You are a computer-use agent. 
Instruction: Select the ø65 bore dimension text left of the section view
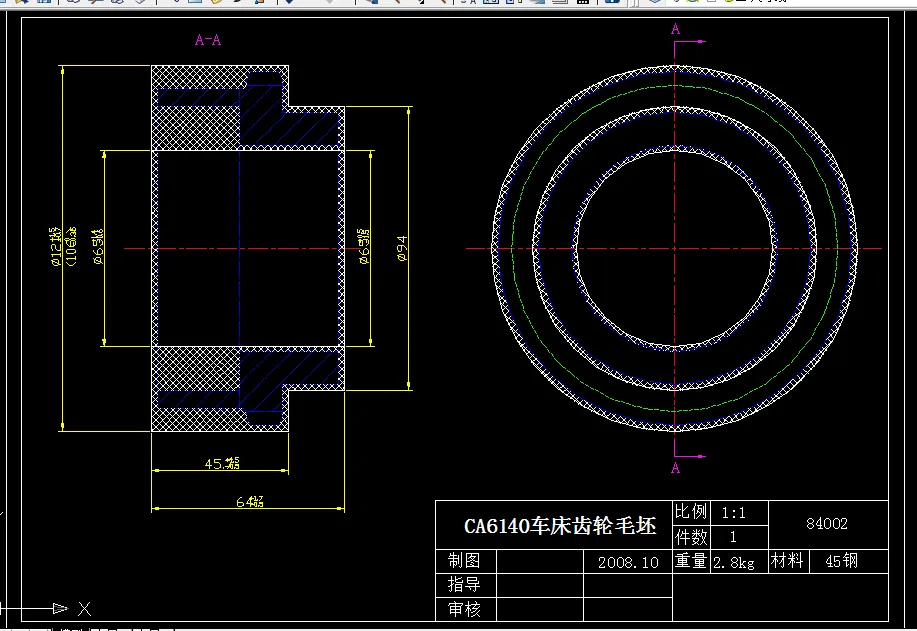click(98, 247)
